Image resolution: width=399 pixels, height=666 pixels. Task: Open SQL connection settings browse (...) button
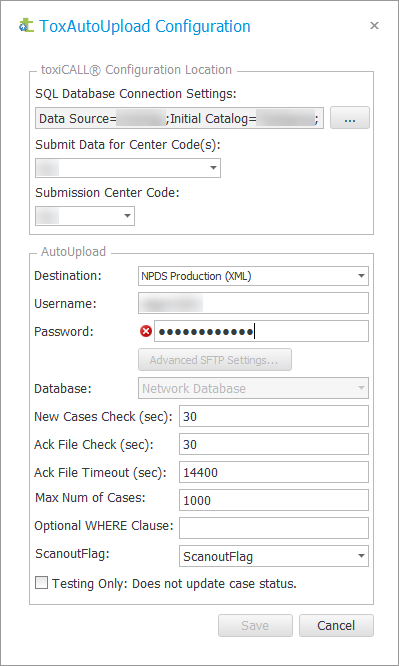pyautogui.click(x=350, y=118)
